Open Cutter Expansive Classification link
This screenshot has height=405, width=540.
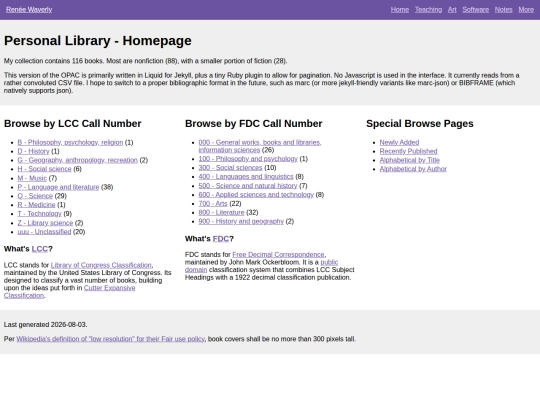110,288
